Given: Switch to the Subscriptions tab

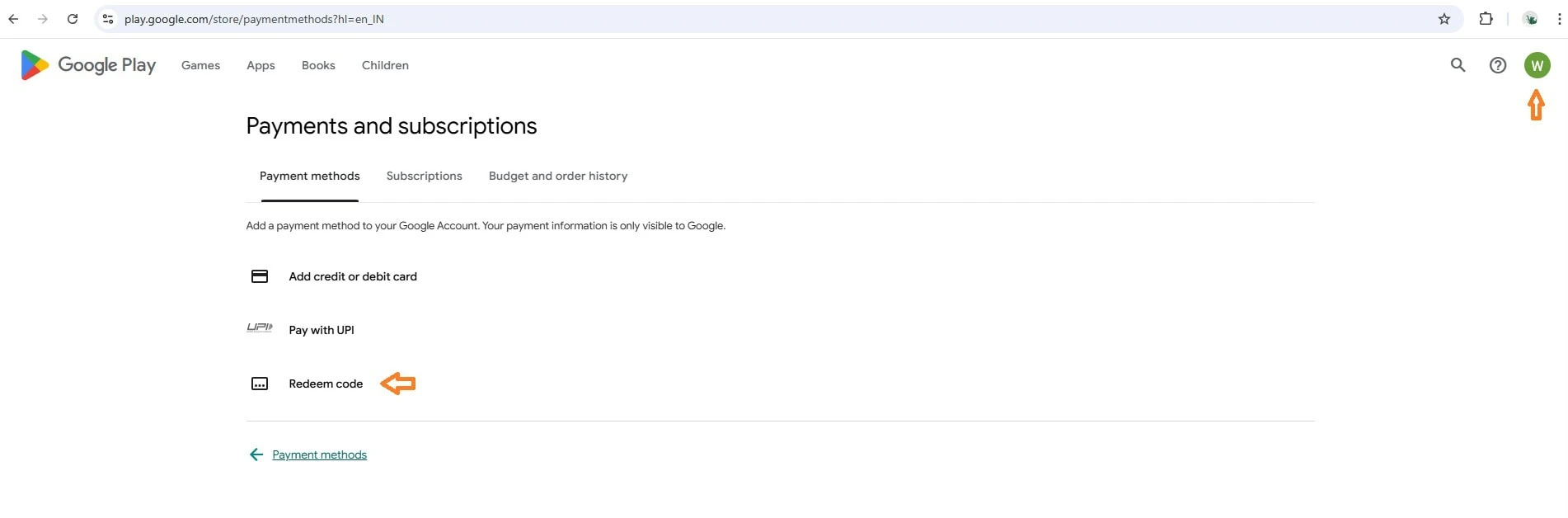Looking at the screenshot, I should pos(424,176).
